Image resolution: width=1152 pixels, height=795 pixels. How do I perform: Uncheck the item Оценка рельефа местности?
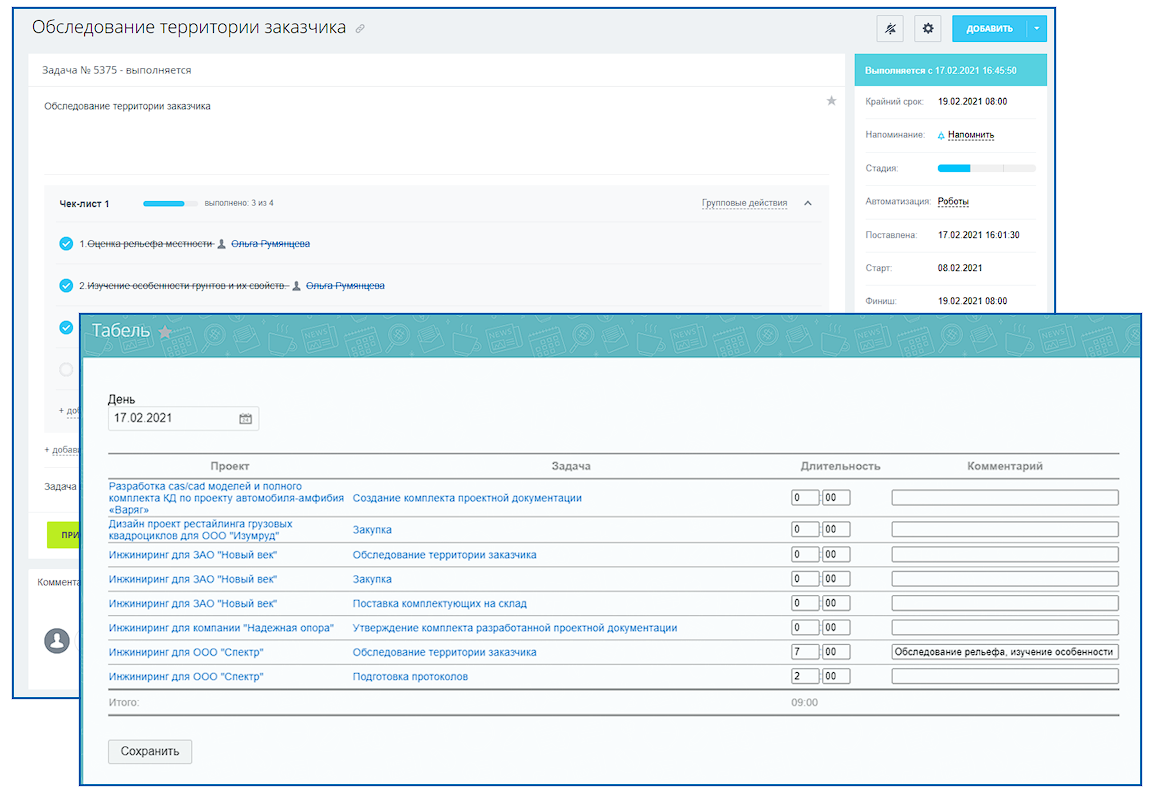[66, 244]
